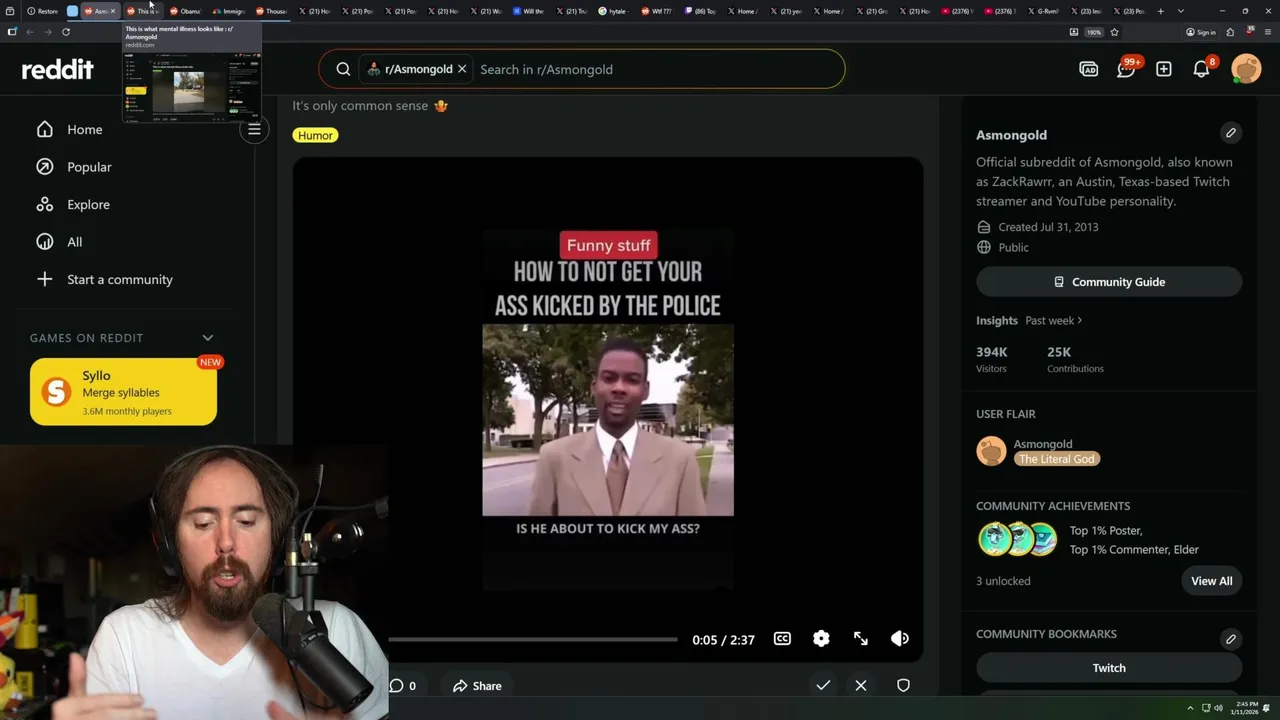Show hidden system tray icons
1280x720 pixels.
pyautogui.click(x=1190, y=708)
